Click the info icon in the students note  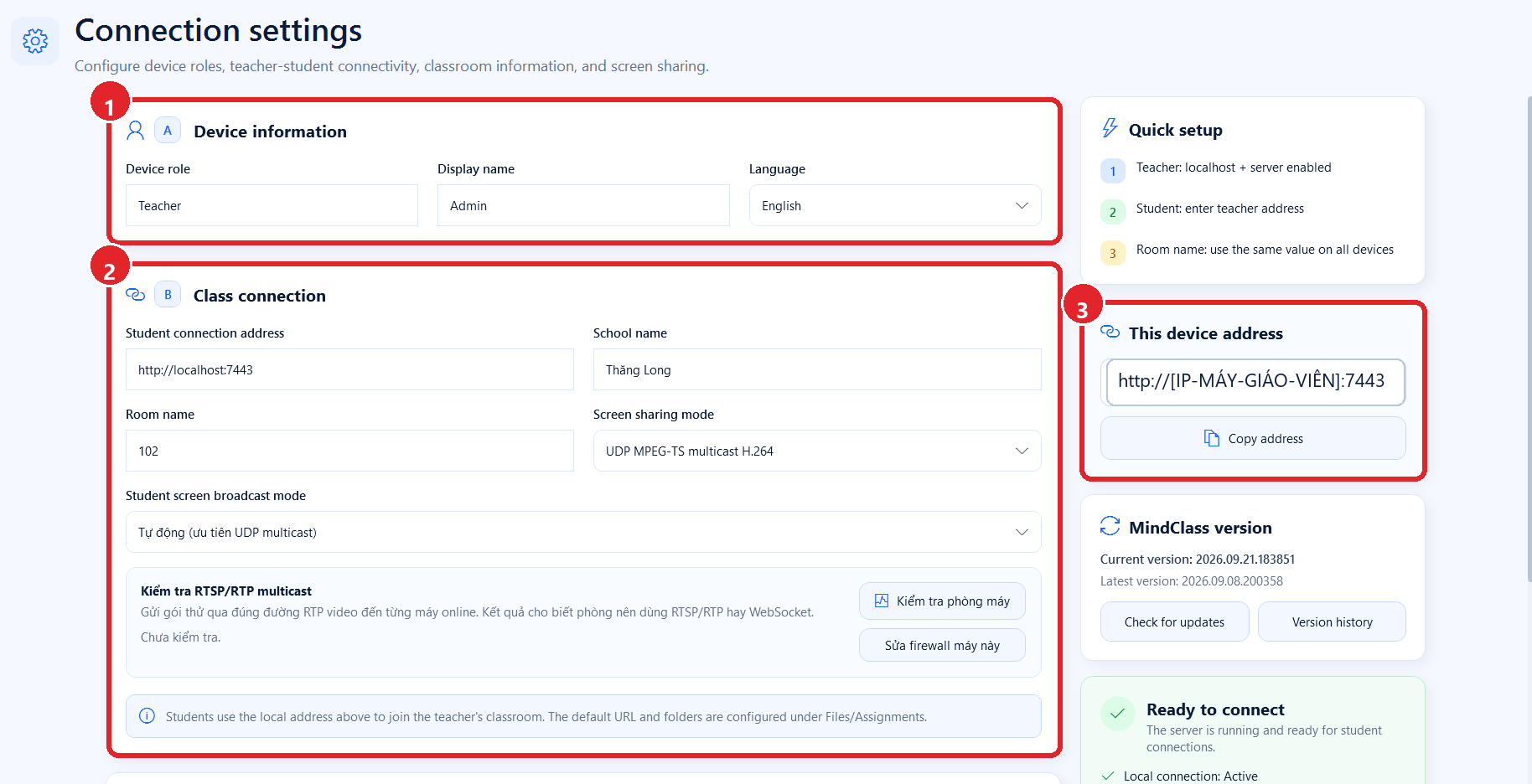pos(147,716)
